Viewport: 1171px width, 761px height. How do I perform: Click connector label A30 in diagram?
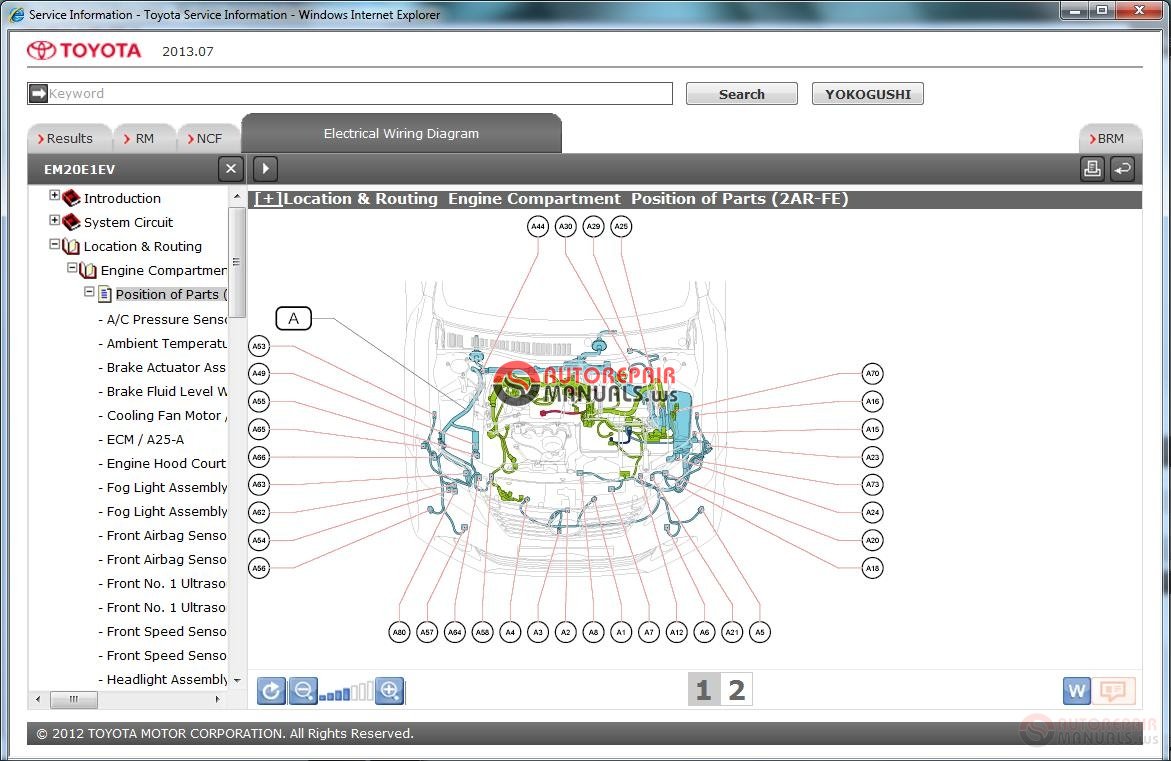[565, 226]
